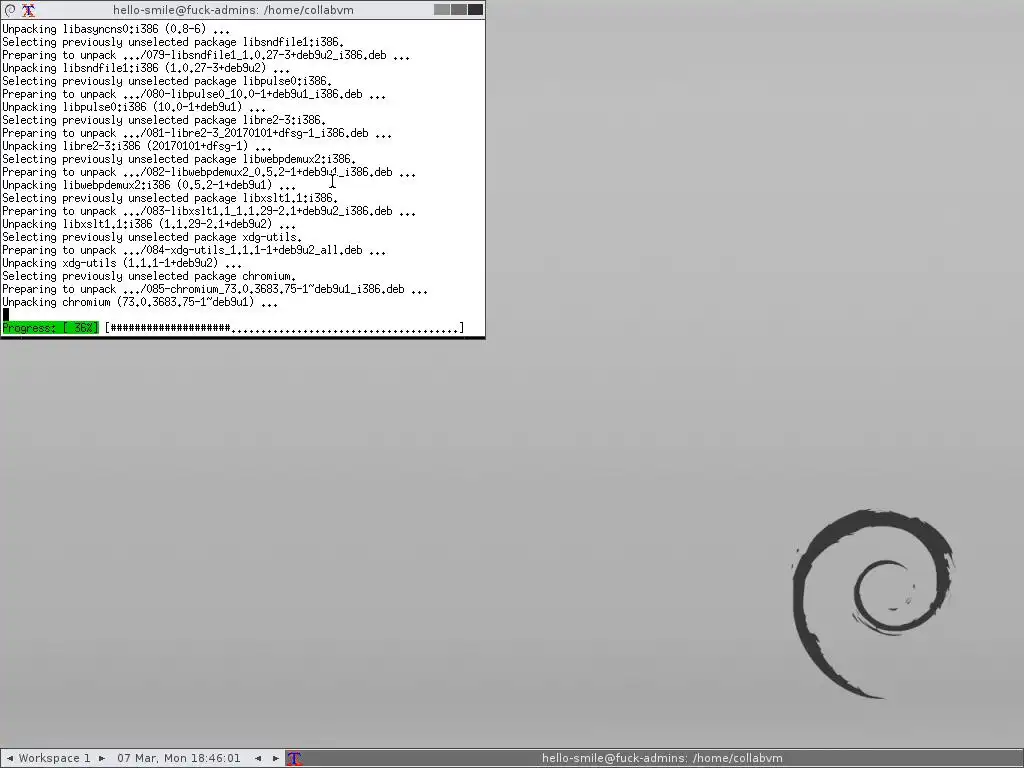Select the hello-smile xterm entry in bottom taskbar
The image size is (1024, 768).
(662, 758)
